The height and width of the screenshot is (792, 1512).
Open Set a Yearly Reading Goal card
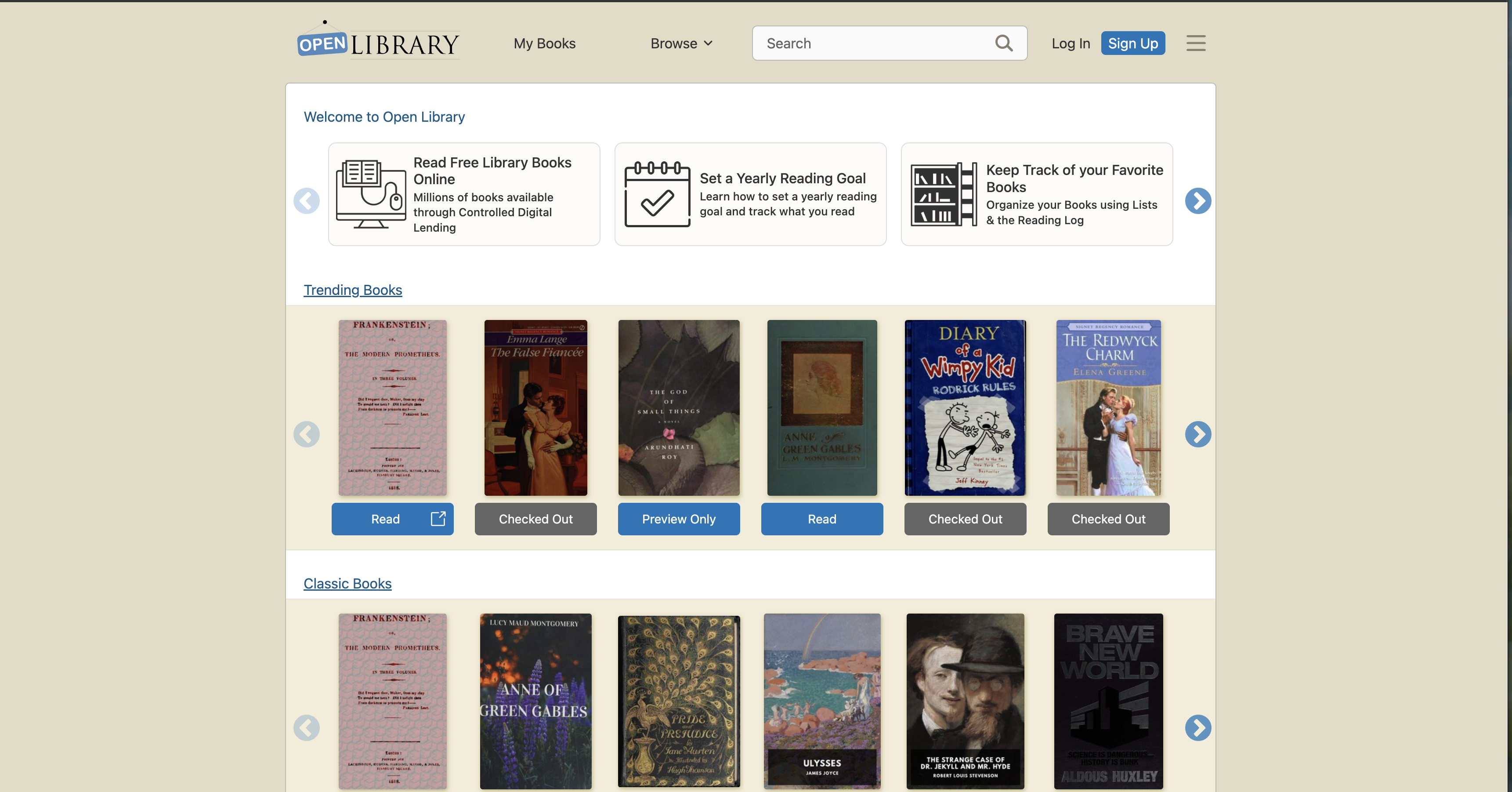(x=750, y=194)
